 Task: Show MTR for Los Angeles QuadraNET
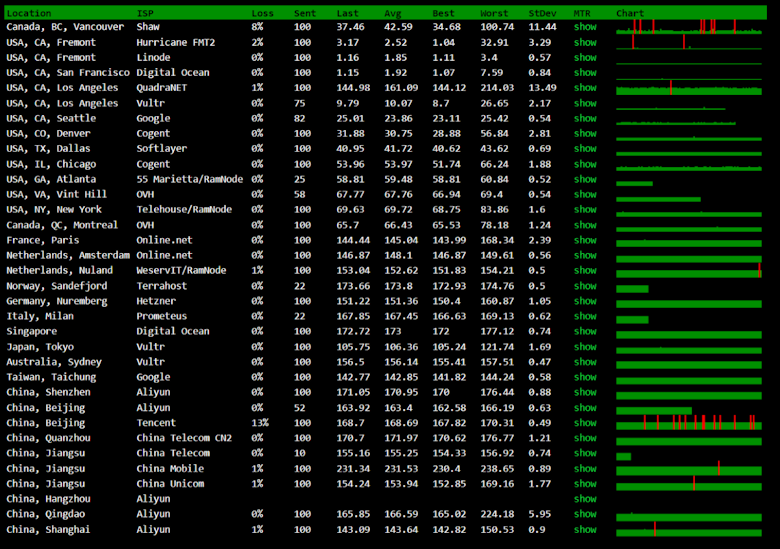(x=584, y=88)
